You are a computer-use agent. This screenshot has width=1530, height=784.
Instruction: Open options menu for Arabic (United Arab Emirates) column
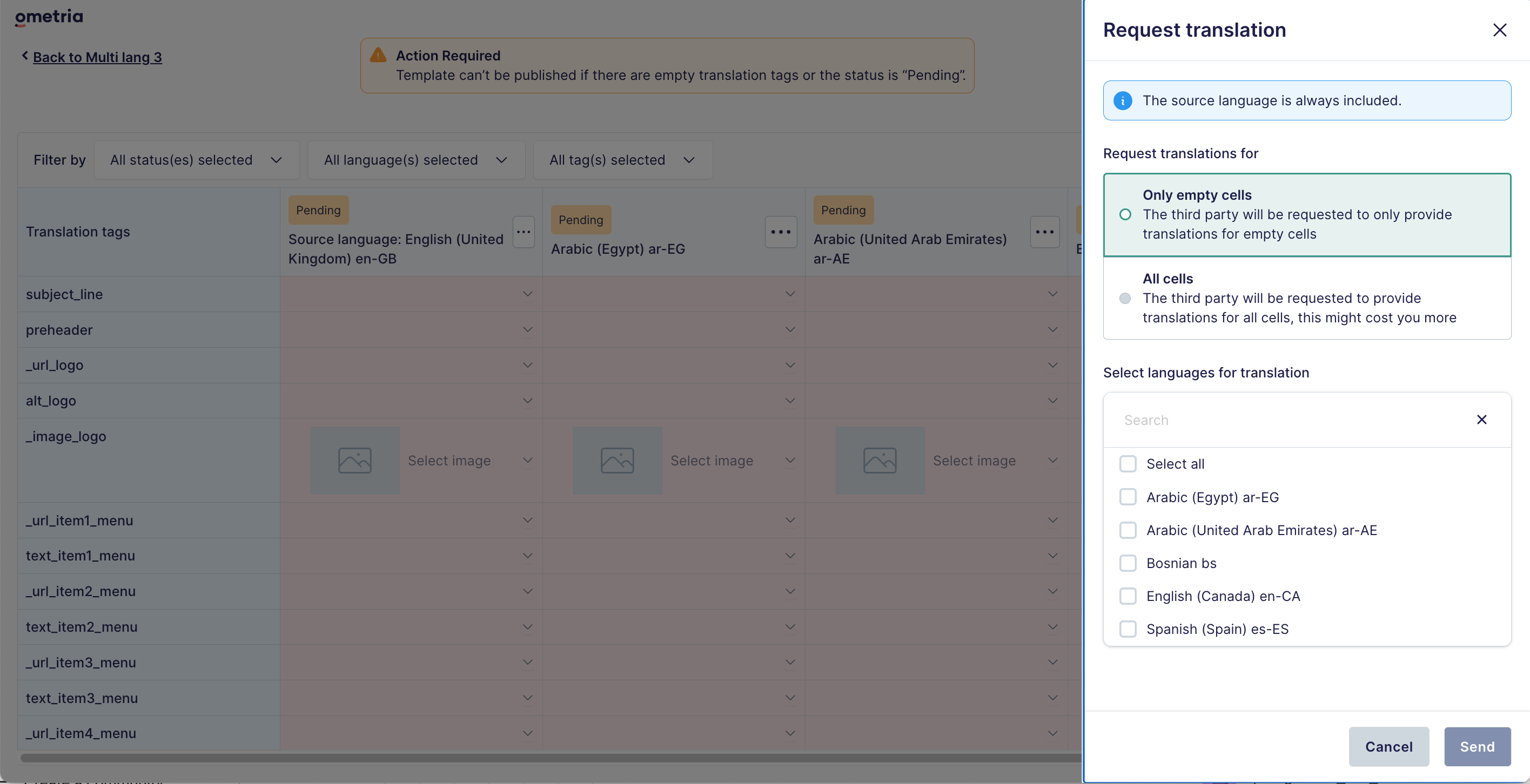pyautogui.click(x=1044, y=232)
